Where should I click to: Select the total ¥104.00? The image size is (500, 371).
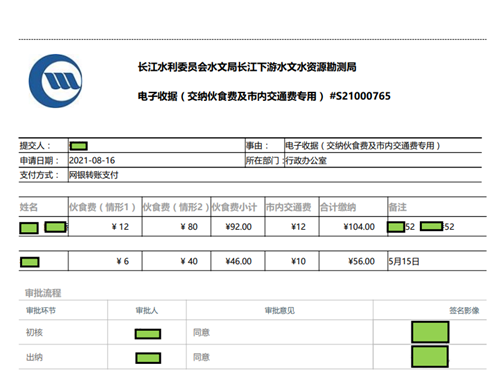pos(359,227)
